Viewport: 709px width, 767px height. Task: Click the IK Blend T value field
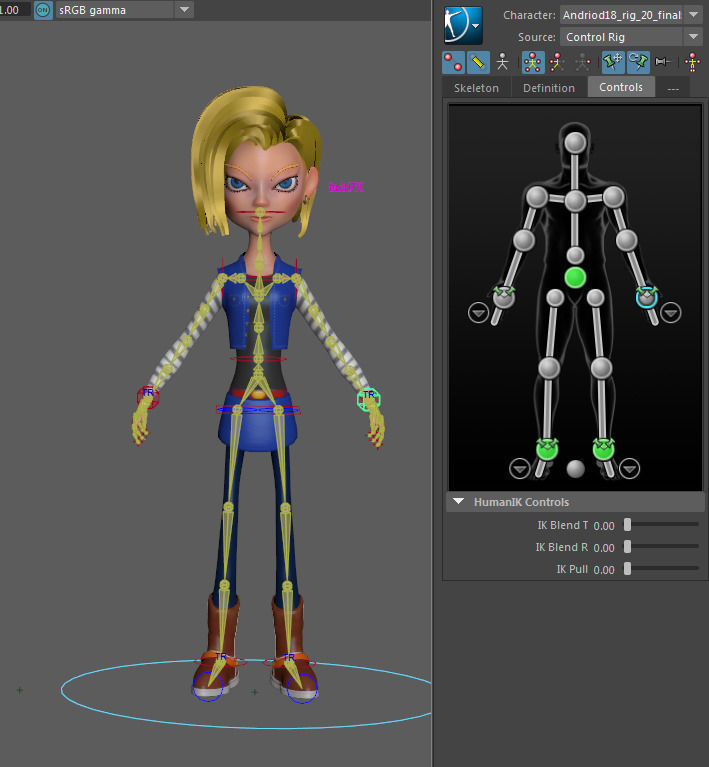click(604, 526)
